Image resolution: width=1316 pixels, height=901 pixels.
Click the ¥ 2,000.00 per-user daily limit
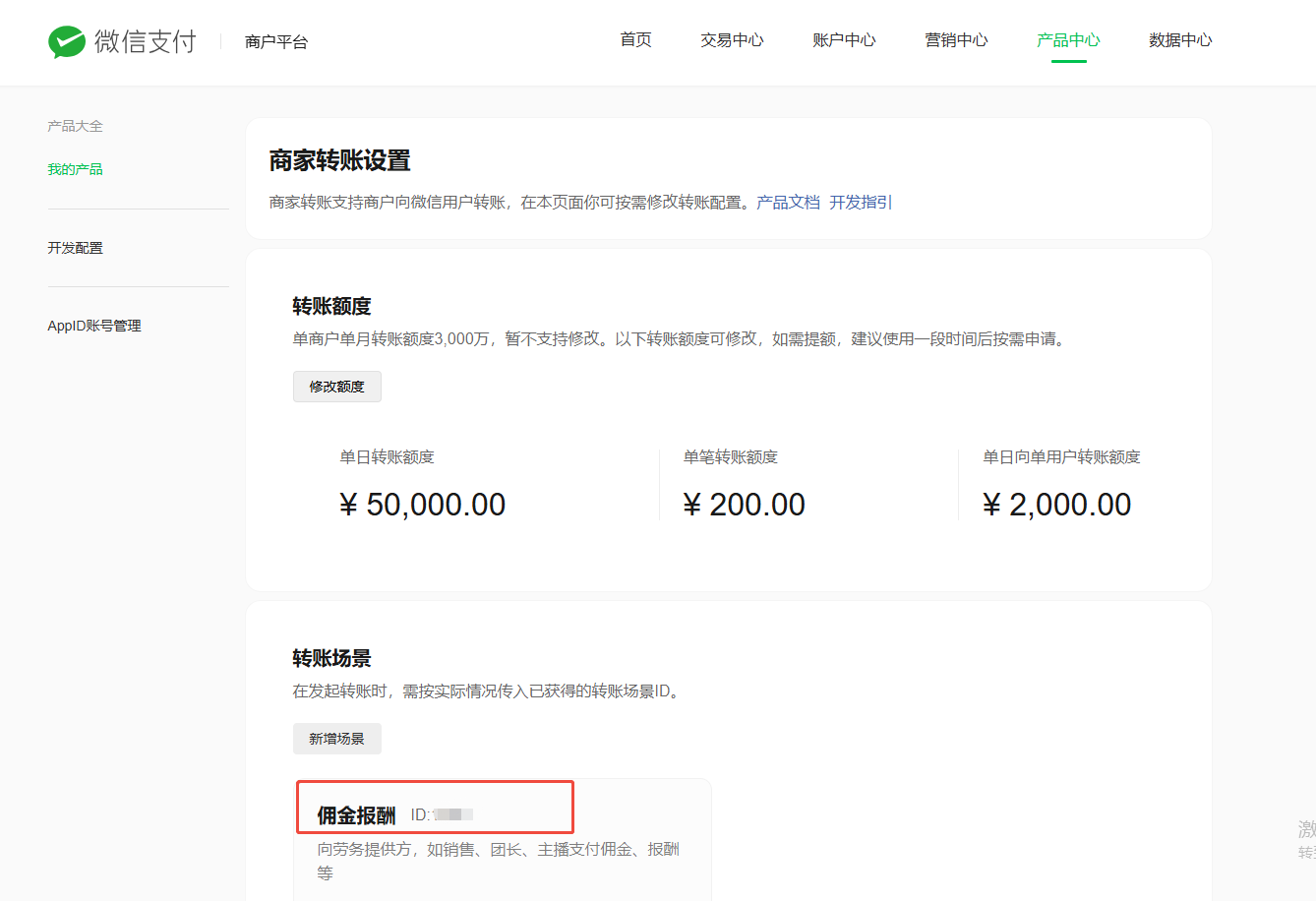pyautogui.click(x=1056, y=505)
